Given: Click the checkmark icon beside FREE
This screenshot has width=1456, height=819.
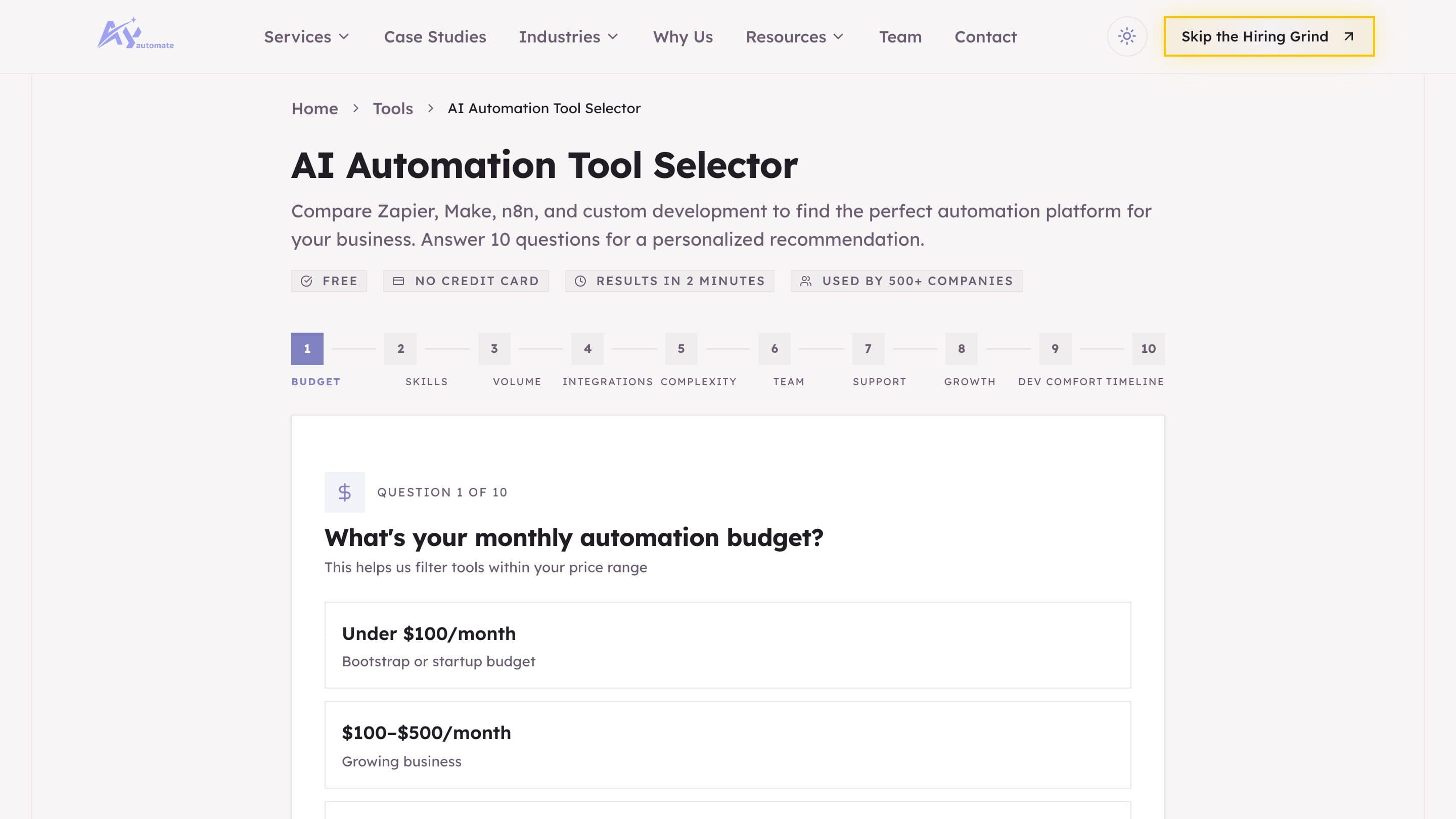Looking at the screenshot, I should tap(306, 281).
